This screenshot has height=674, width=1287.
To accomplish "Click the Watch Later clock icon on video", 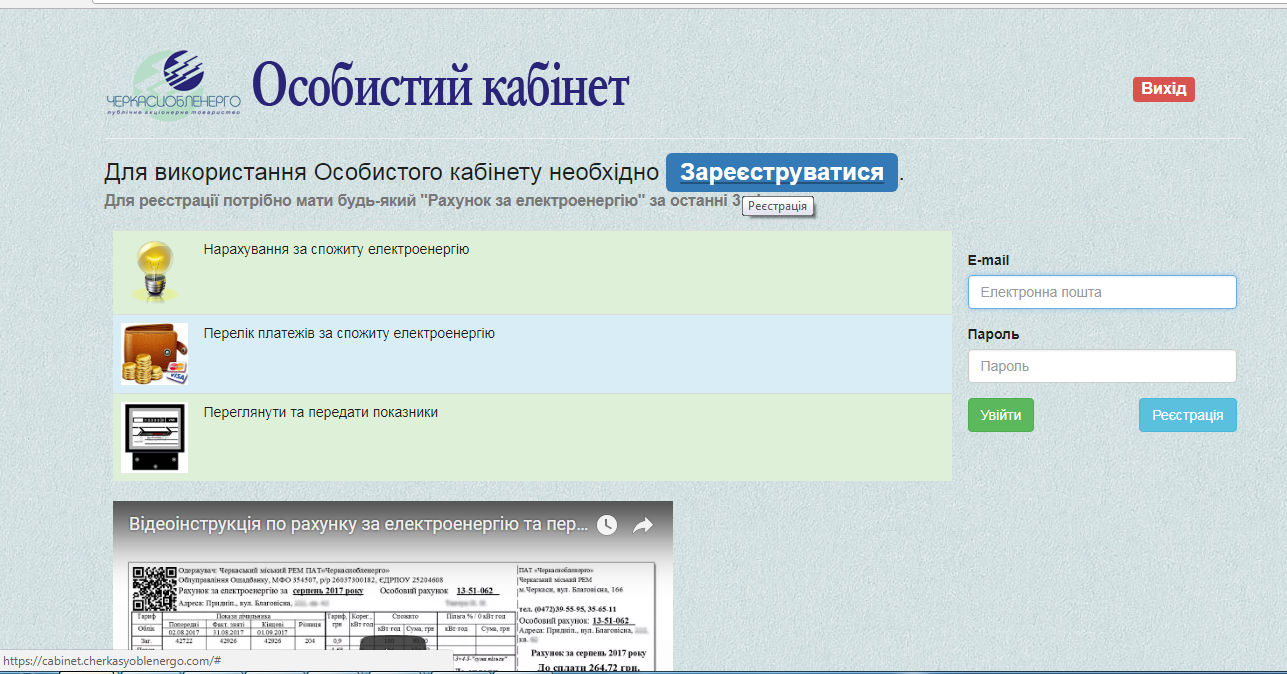I will [607, 525].
